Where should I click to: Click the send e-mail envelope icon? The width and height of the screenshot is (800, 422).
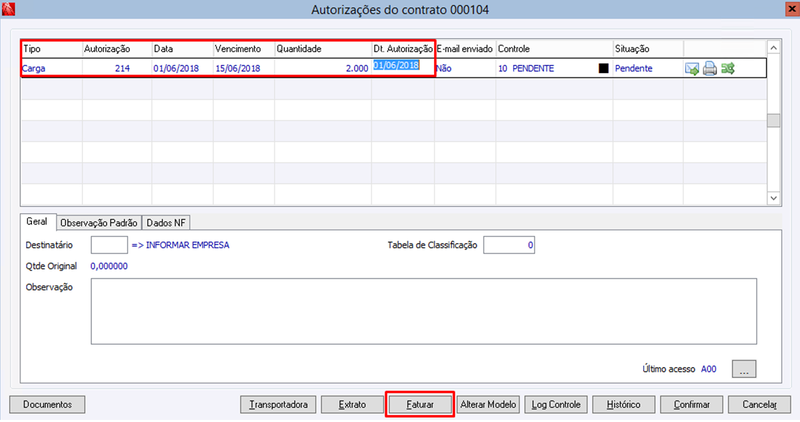point(692,68)
